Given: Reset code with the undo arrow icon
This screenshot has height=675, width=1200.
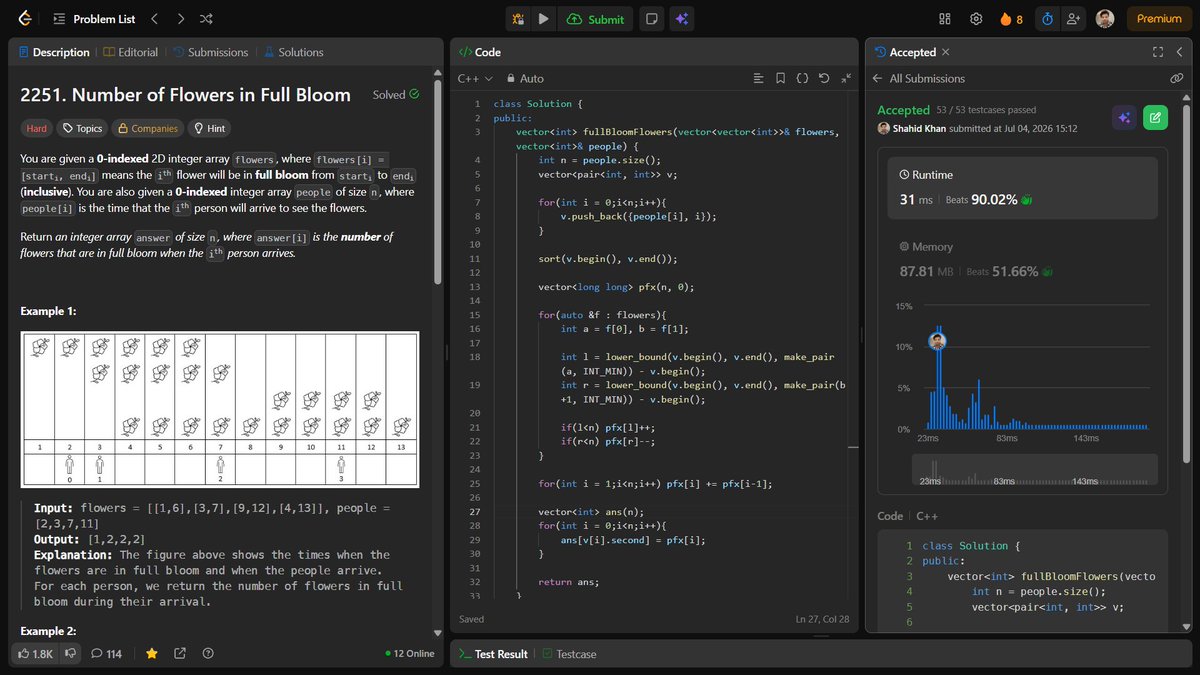Looking at the screenshot, I should click(x=824, y=78).
